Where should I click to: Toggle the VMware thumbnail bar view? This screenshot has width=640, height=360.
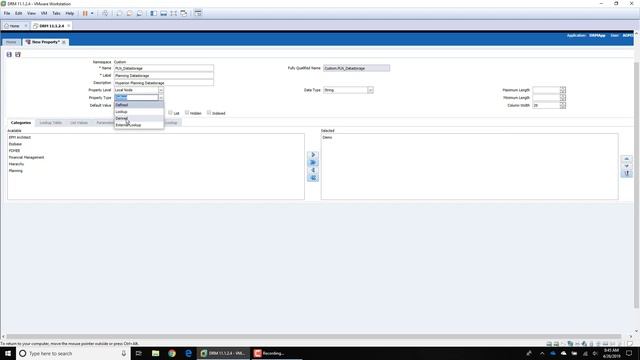pyautogui.click(x=163, y=13)
